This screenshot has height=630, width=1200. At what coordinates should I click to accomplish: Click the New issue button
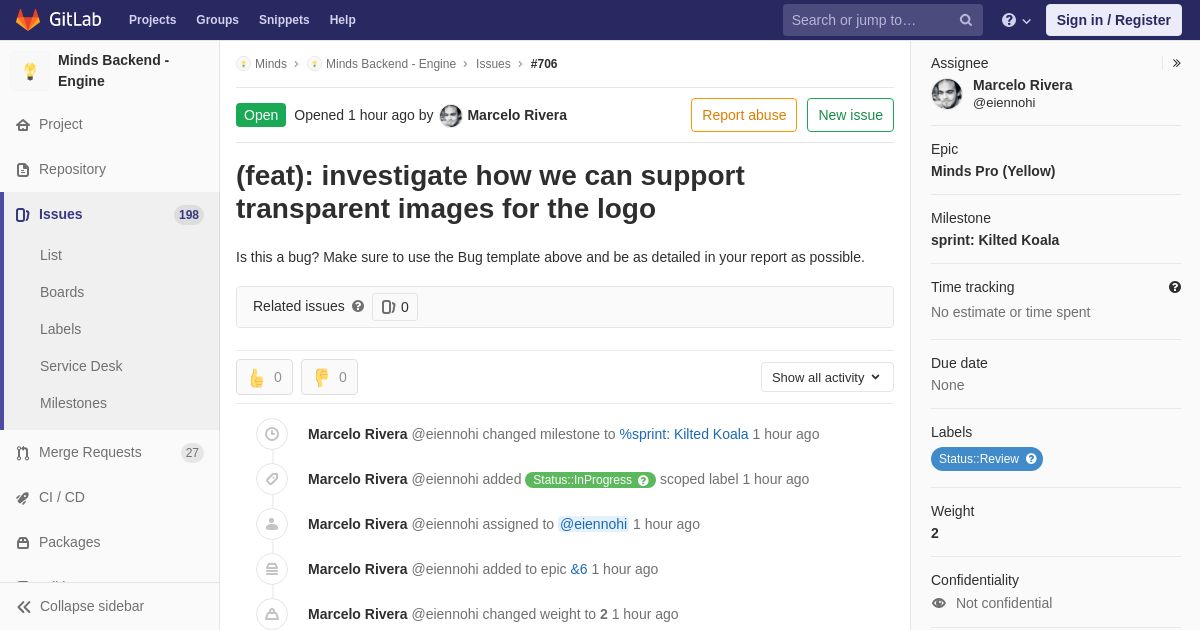(x=850, y=115)
